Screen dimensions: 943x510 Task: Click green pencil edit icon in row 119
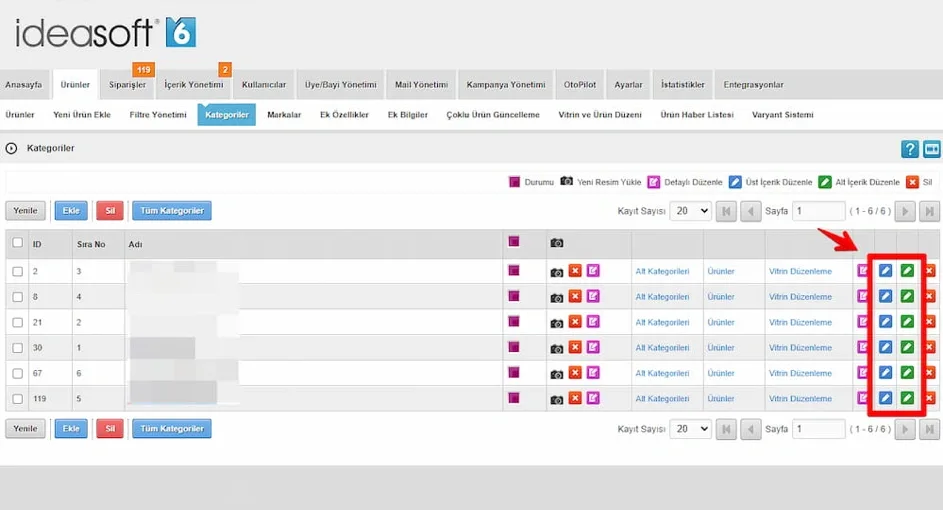click(x=907, y=398)
